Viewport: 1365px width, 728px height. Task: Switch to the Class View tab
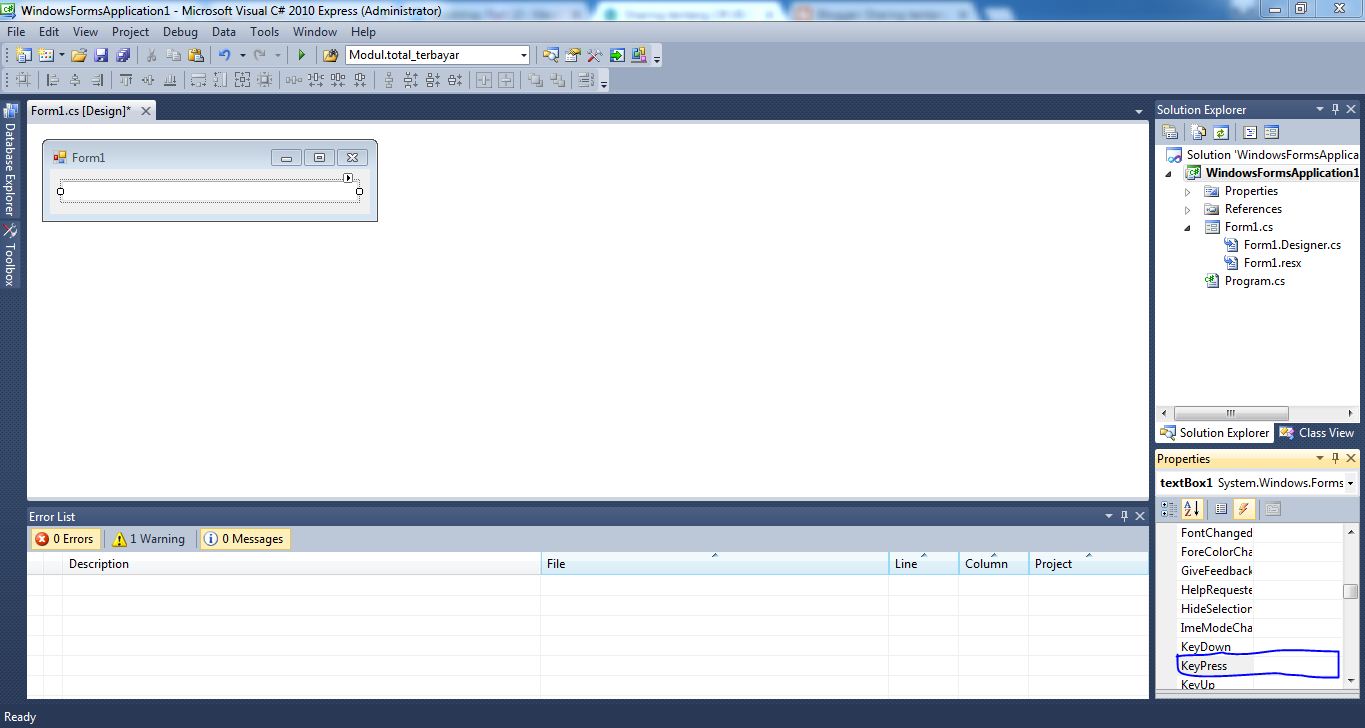pyautogui.click(x=1316, y=432)
